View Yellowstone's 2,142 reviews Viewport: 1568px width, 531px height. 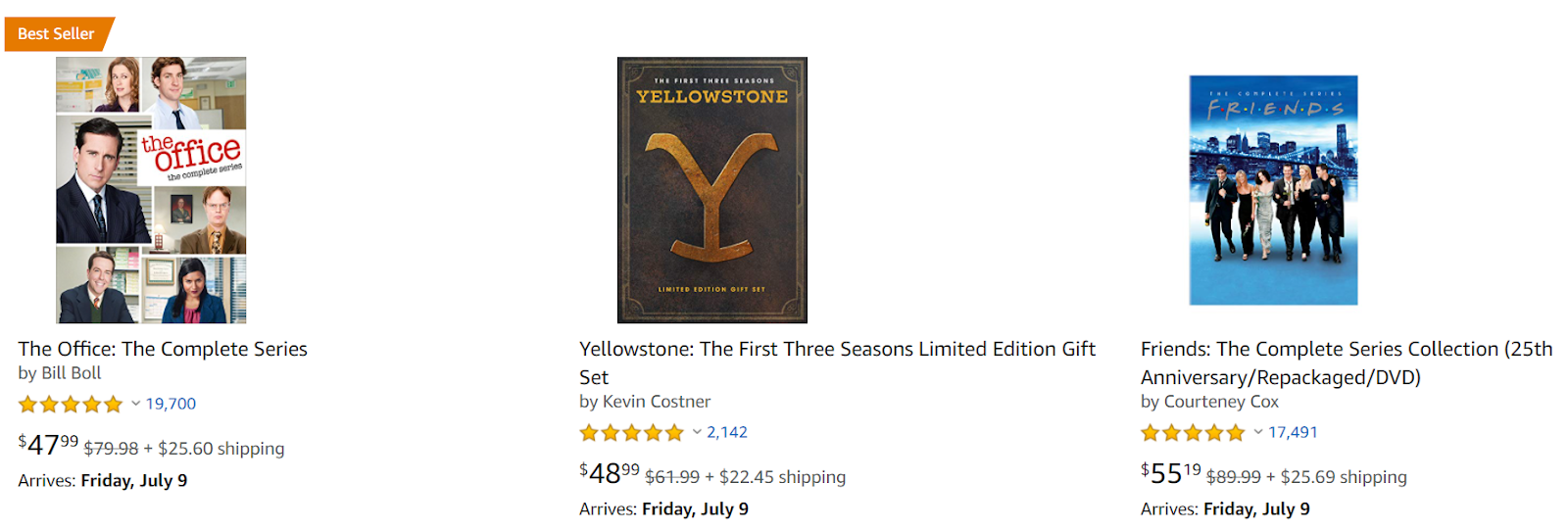tap(727, 432)
